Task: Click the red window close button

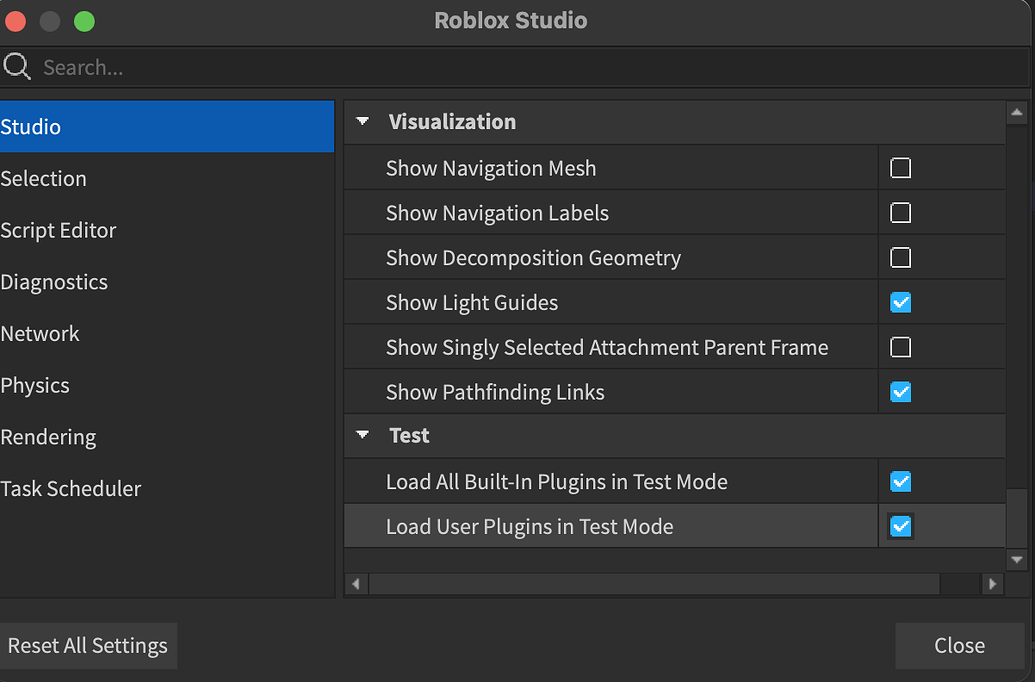Action: pos(16,21)
